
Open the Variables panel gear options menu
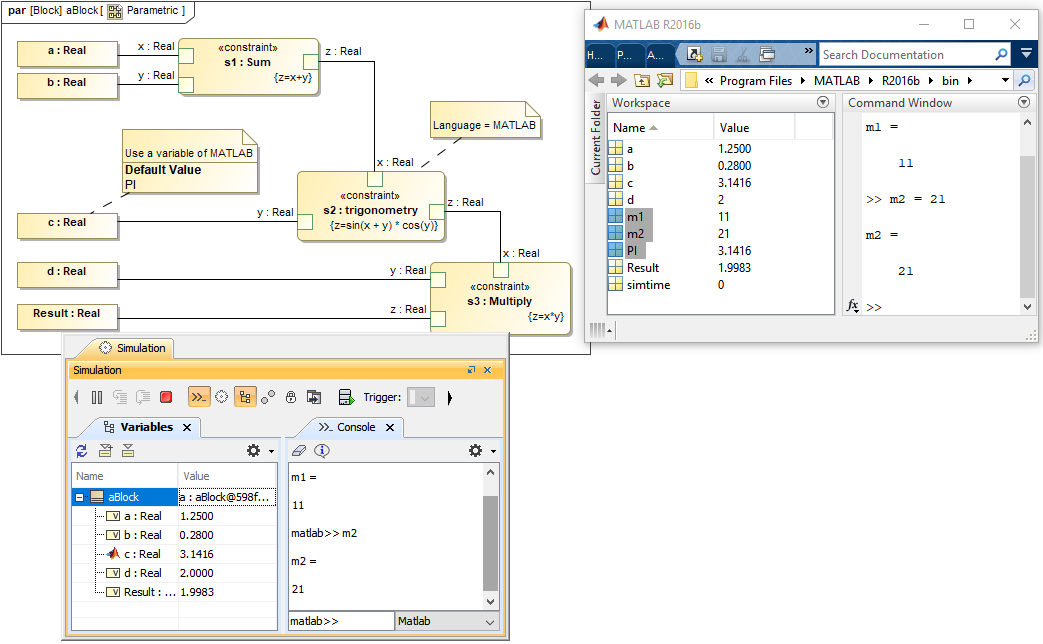(x=255, y=451)
